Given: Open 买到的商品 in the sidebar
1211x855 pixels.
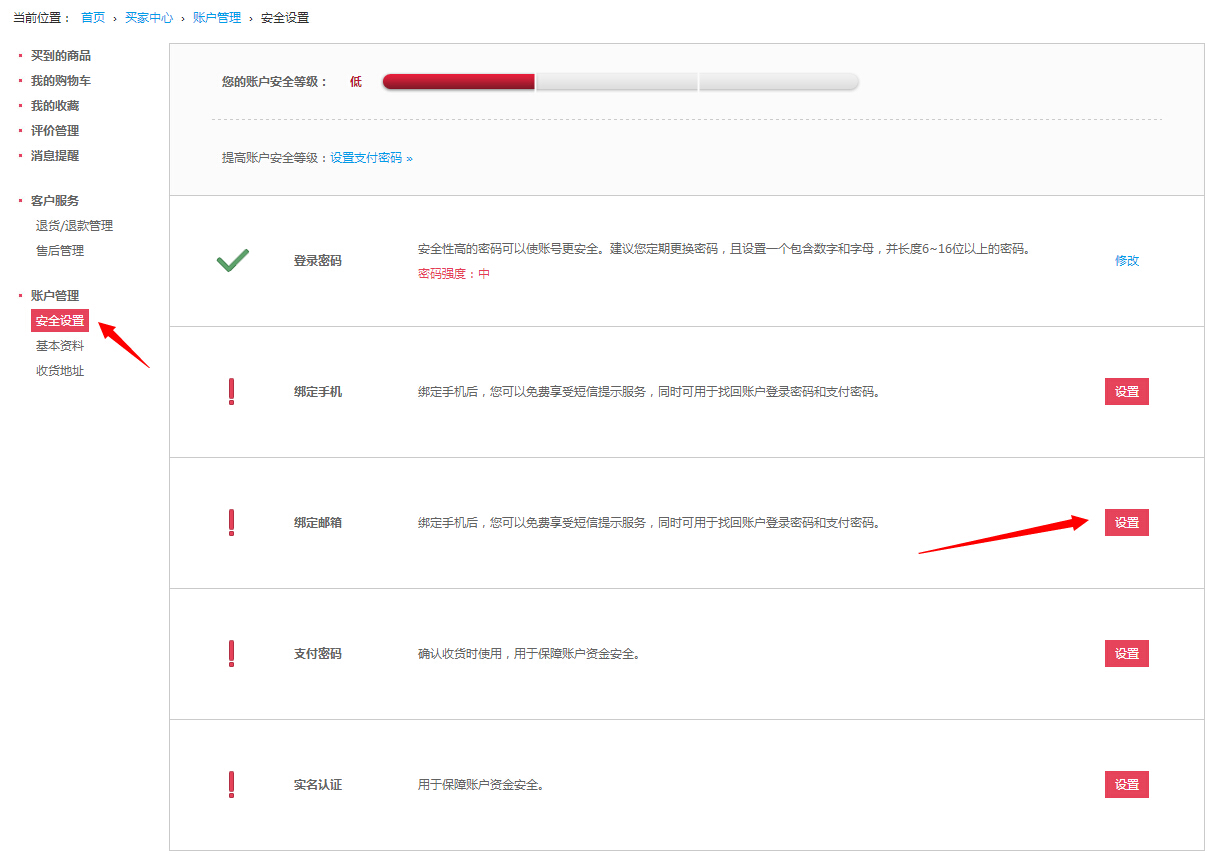Looking at the screenshot, I should coord(61,56).
